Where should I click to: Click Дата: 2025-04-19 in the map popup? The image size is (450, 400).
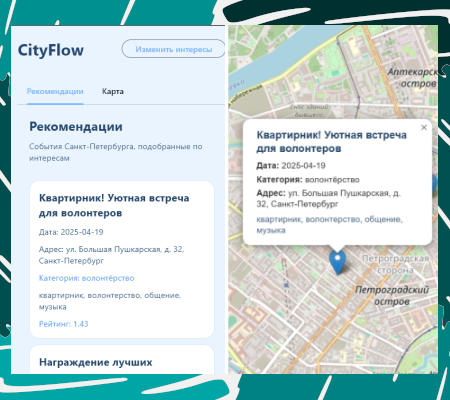pyautogui.click(x=291, y=166)
